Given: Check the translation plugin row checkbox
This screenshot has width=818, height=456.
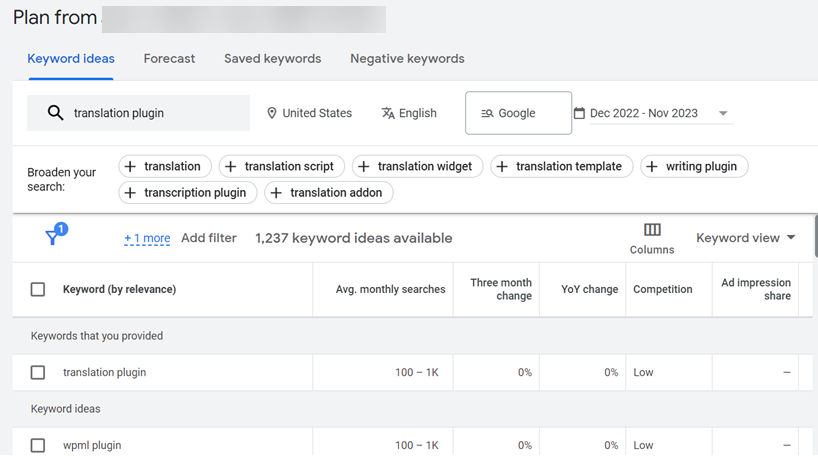Looking at the screenshot, I should pyautogui.click(x=38, y=373).
